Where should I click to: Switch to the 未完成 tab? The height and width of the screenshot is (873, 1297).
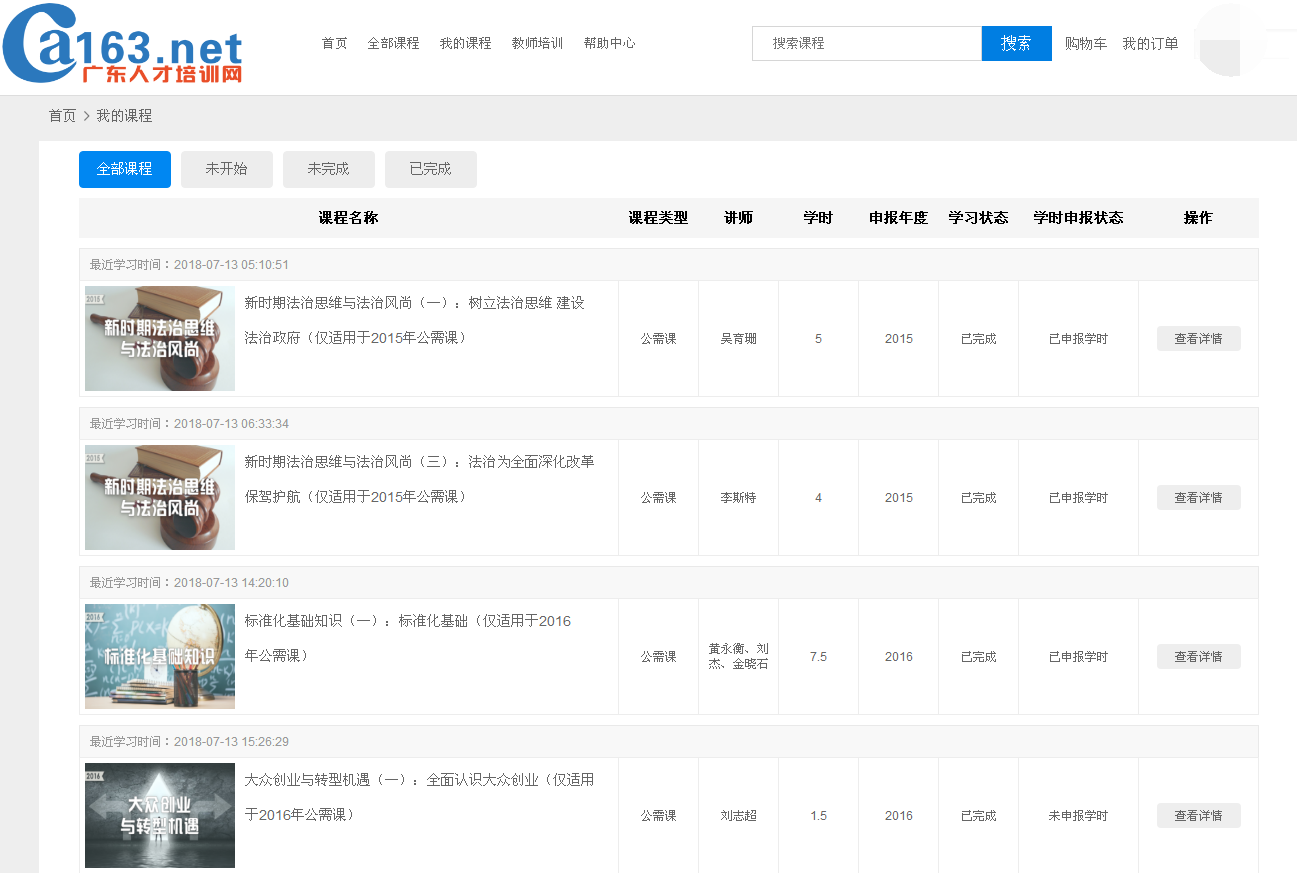(x=328, y=169)
